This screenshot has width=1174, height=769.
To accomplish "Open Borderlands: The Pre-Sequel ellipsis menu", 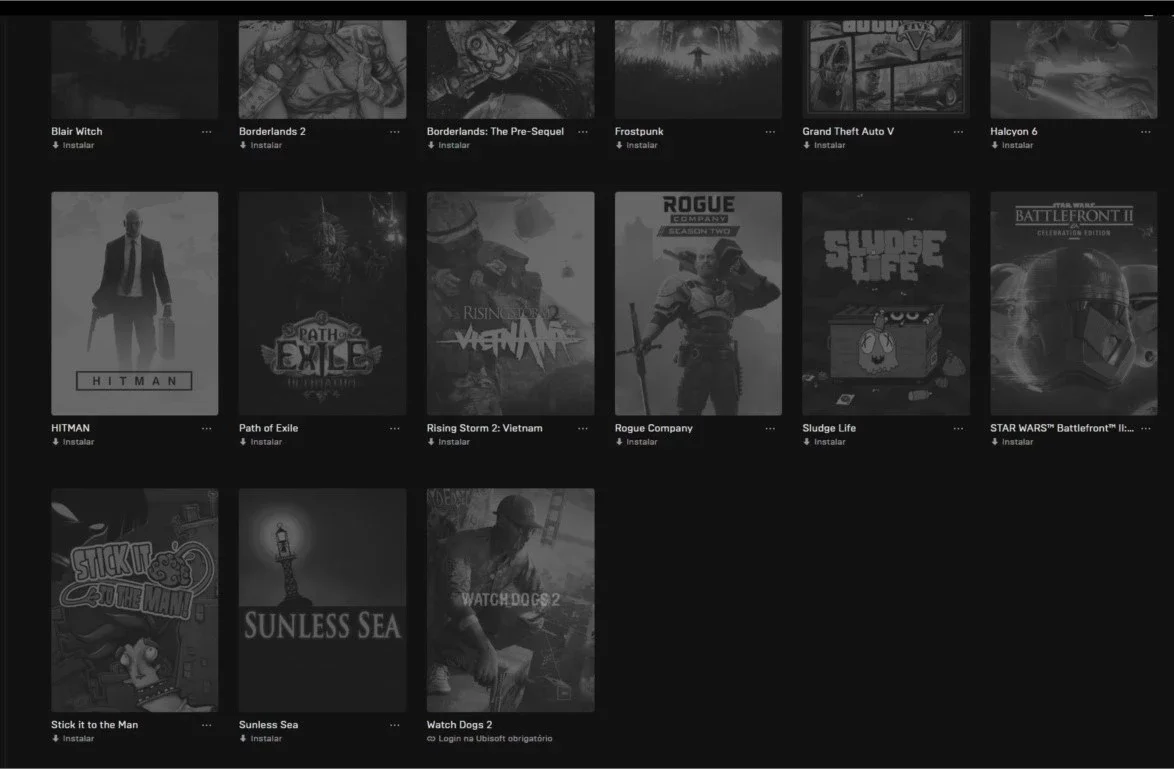I will 583,132.
